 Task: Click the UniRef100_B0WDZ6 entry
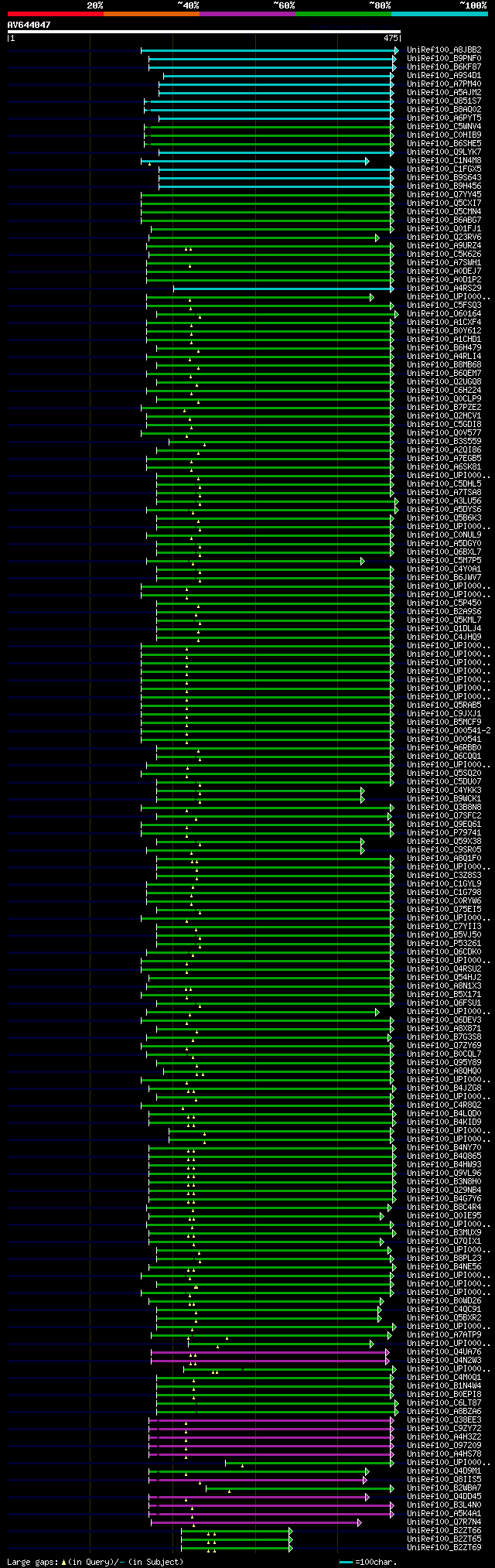point(444,1300)
